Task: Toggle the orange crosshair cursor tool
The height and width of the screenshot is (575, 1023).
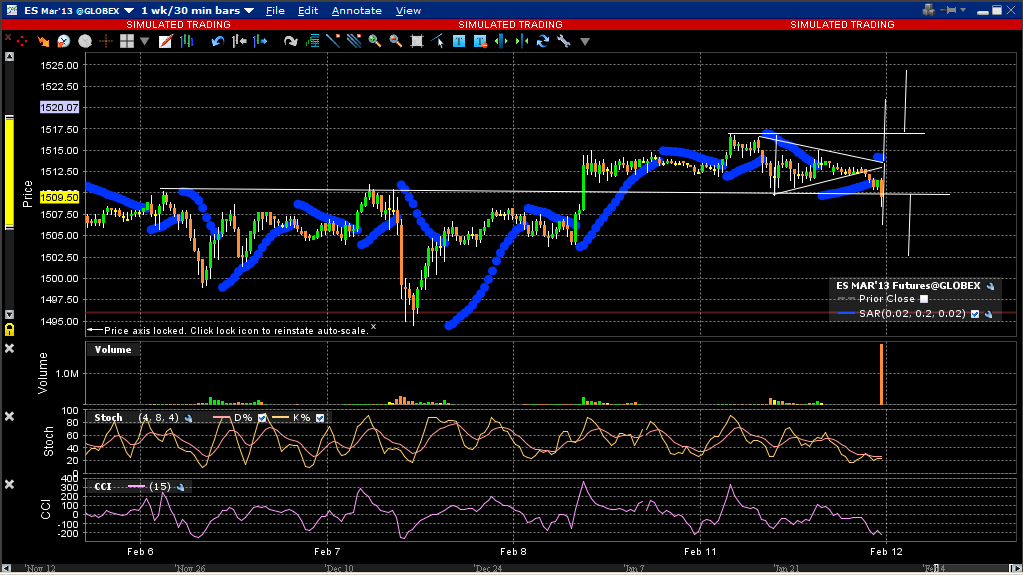Action: 106,41
